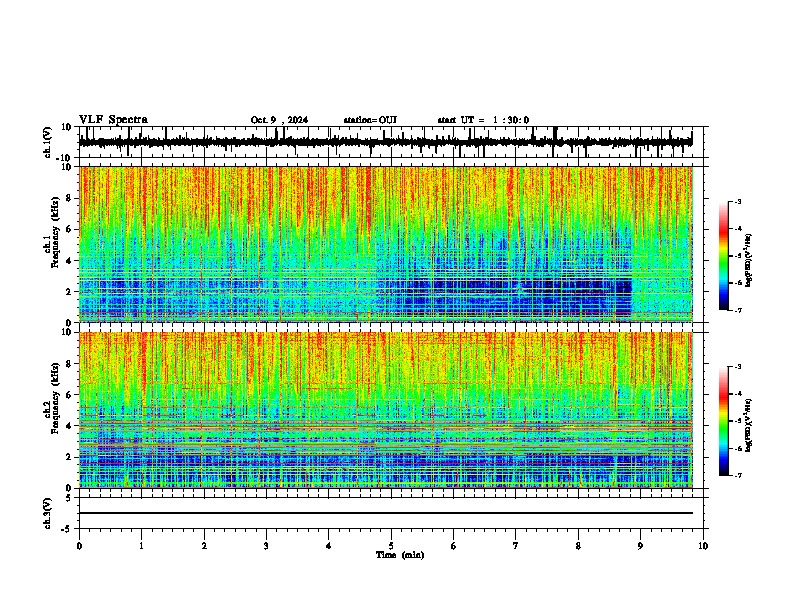The height and width of the screenshot is (612, 792).
Task: Click the '2' tick on the Time axis
Action: (x=204, y=545)
